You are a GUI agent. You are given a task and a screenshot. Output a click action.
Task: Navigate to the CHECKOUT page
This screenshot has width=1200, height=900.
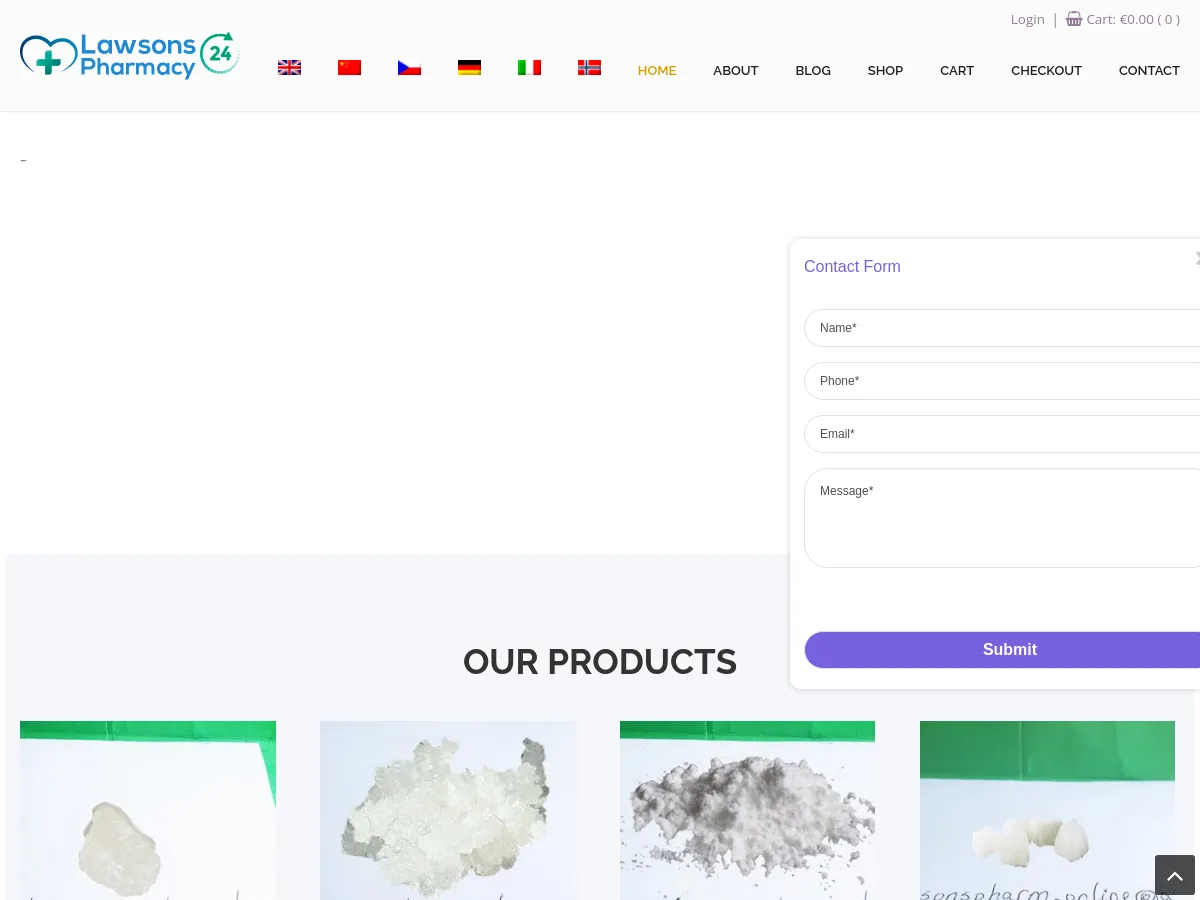tap(1046, 70)
